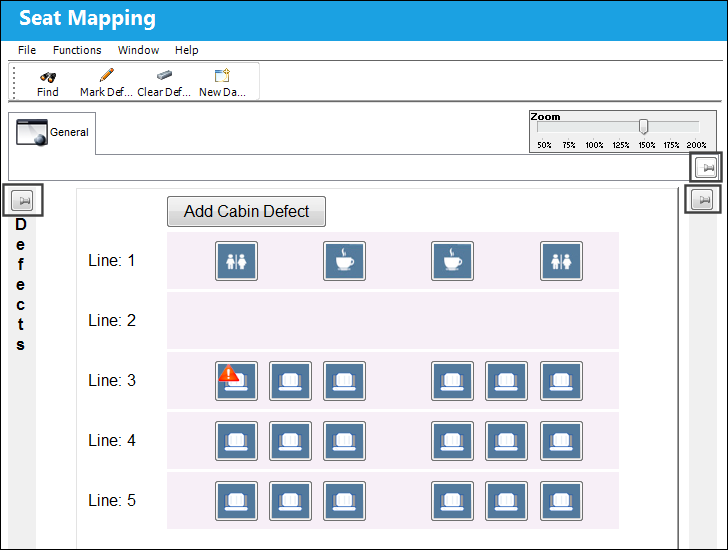728x550 pixels.
Task: Click the vertical Defects panel label
Action: click(x=20, y=284)
